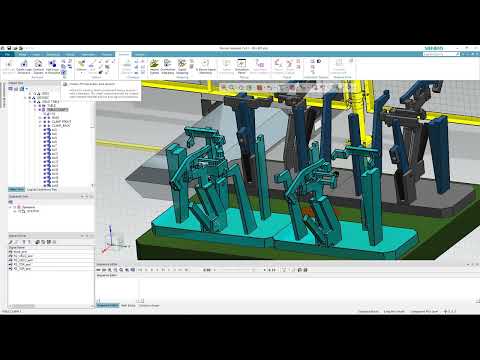This screenshot has width=480, height=360.
Task: Click the Connection Indication ribbon button
Action: coord(168,67)
